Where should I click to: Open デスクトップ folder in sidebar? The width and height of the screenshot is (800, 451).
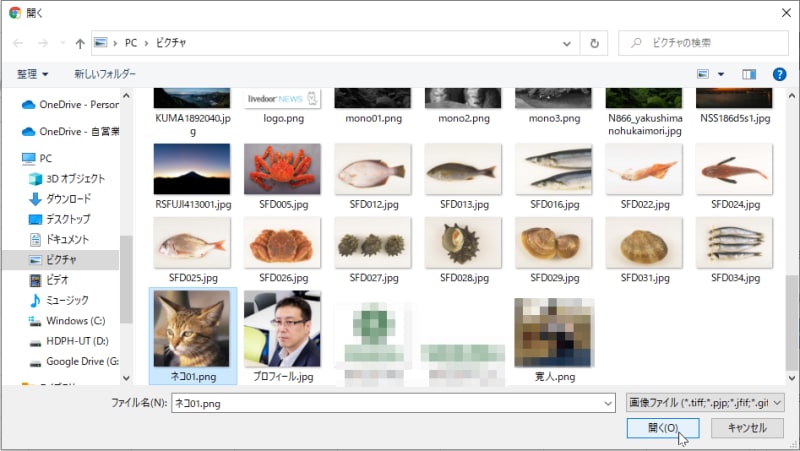(59, 219)
